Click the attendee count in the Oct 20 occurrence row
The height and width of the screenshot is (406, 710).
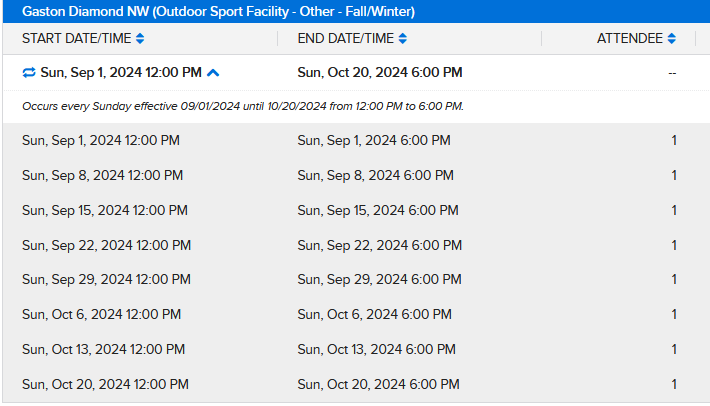coord(674,384)
